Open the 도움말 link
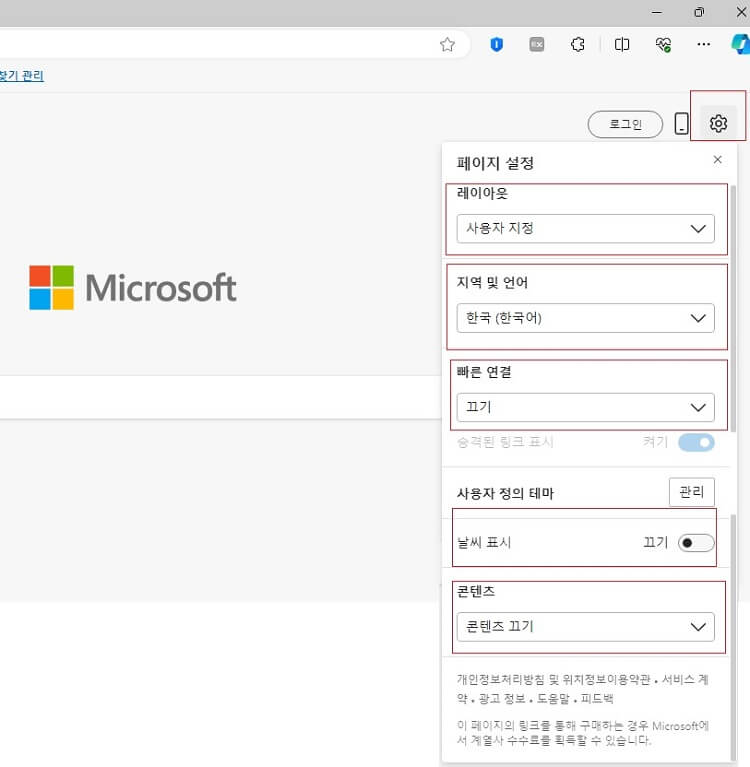The height and width of the screenshot is (767, 750). point(553,699)
